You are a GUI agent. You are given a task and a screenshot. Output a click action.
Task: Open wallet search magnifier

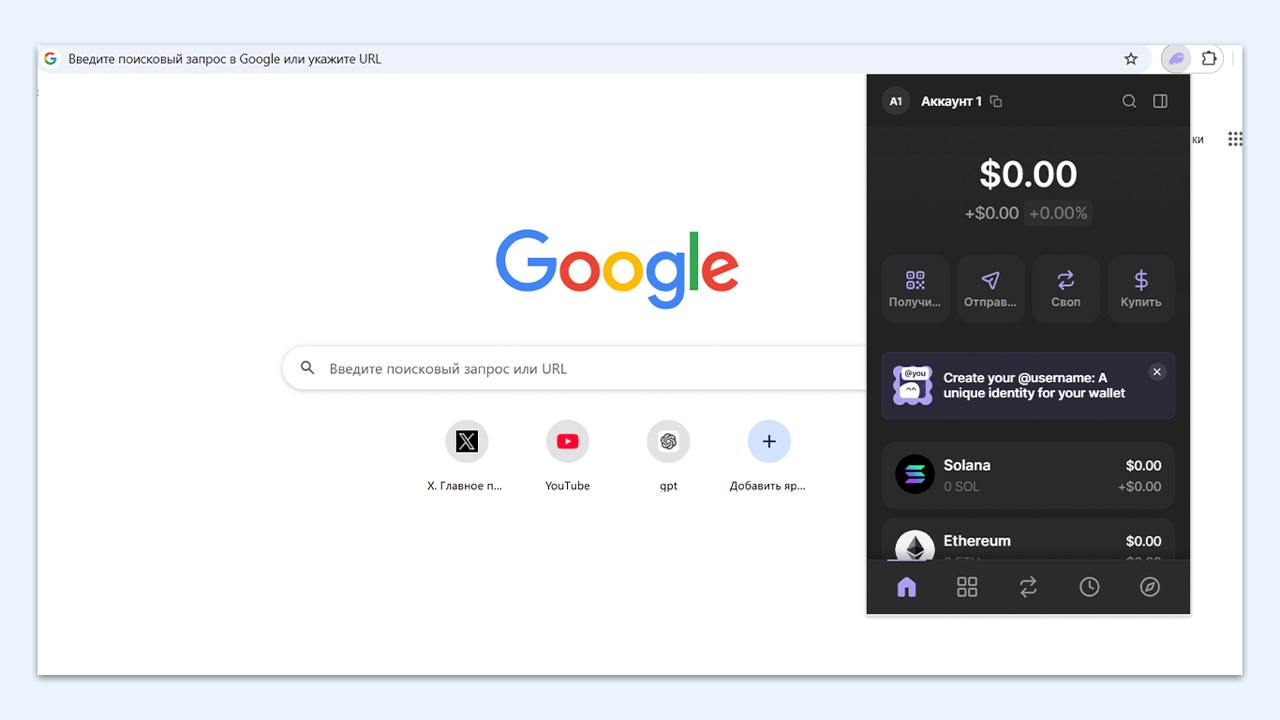pyautogui.click(x=1129, y=101)
